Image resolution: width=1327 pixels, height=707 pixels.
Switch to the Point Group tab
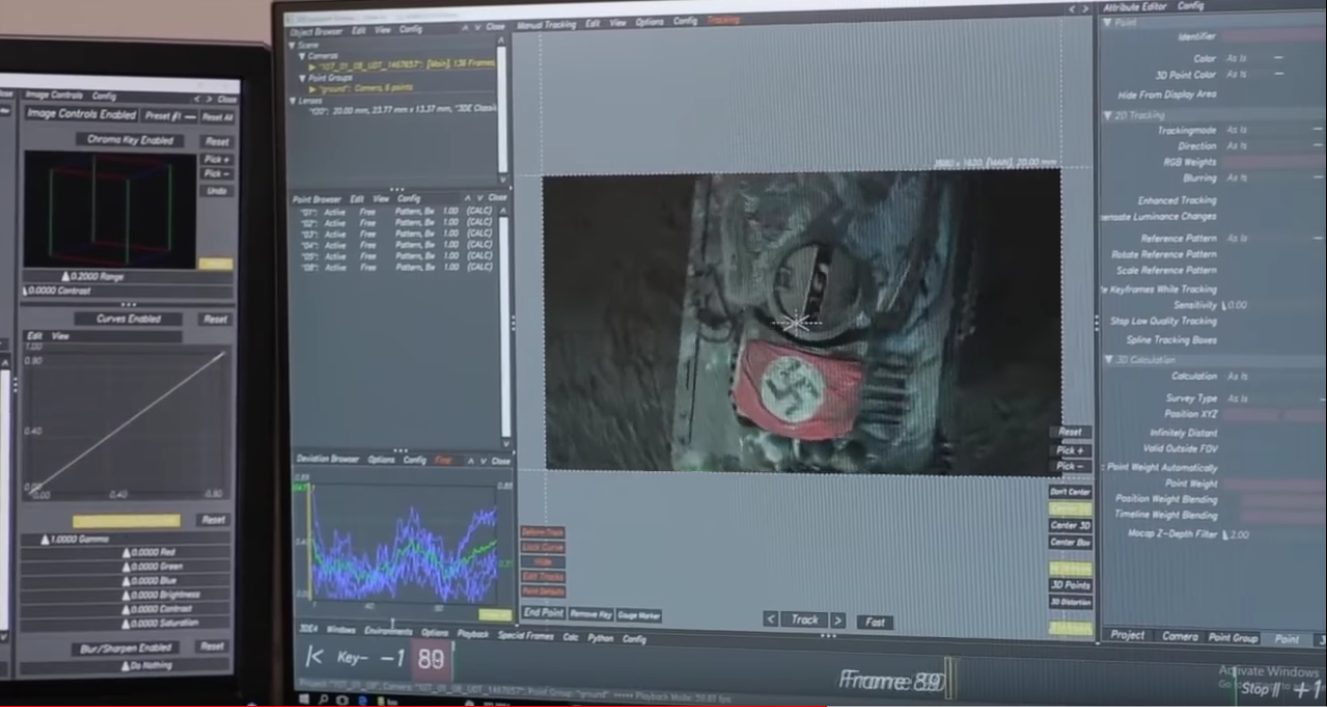[1232, 637]
